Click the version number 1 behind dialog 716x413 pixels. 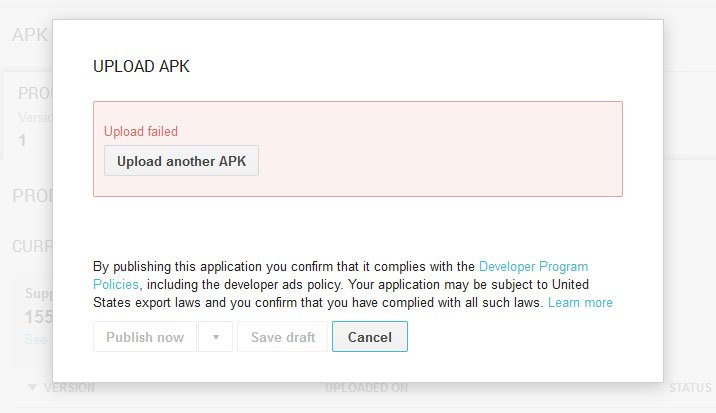point(22,141)
